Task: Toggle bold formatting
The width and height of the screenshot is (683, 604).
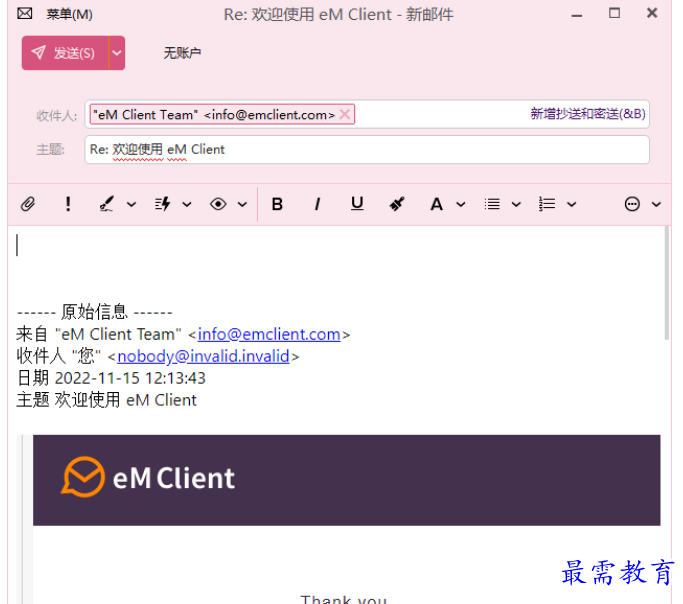Action: pos(277,204)
